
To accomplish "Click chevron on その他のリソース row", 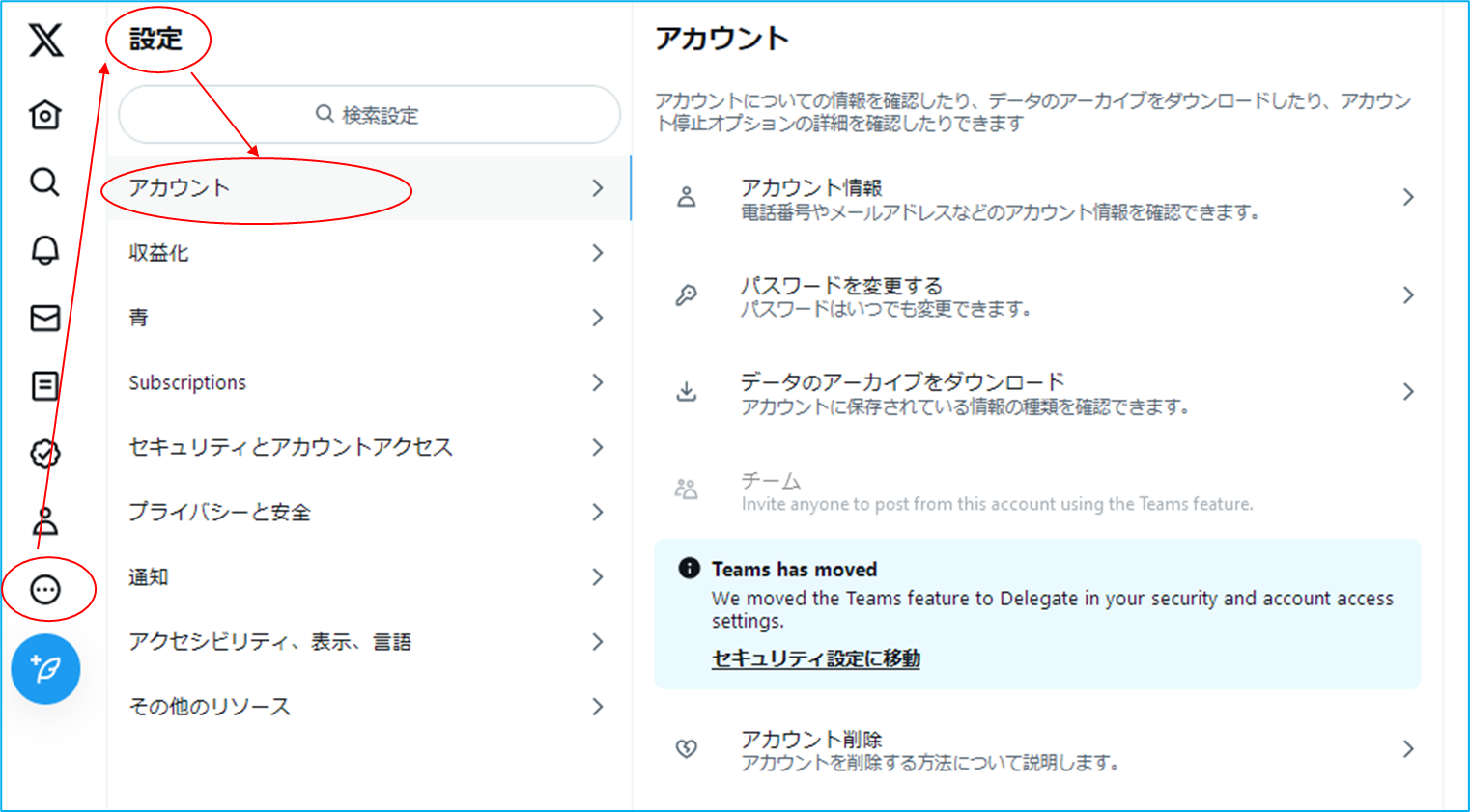I will (598, 706).
